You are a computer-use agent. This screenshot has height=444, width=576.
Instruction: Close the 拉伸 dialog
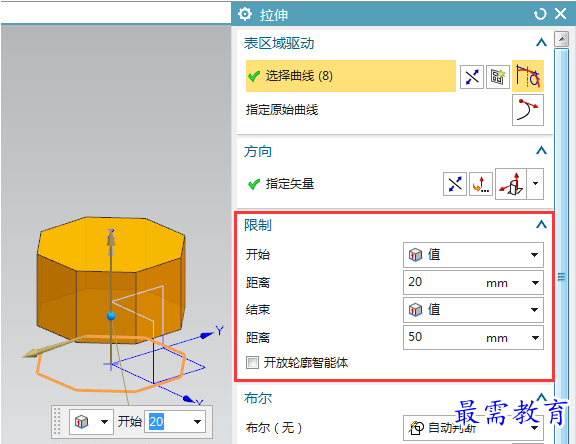(x=561, y=14)
